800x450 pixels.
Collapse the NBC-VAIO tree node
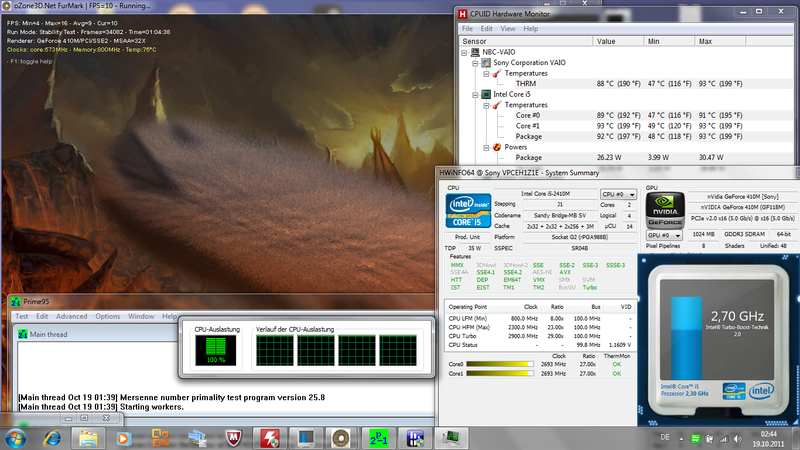point(464,51)
